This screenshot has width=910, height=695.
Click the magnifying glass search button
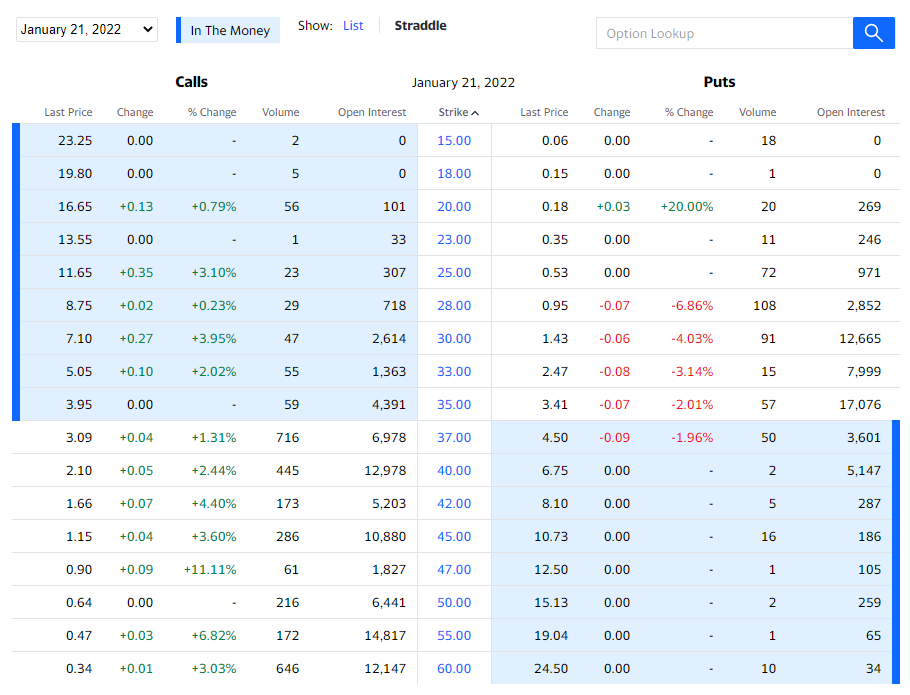(x=873, y=33)
